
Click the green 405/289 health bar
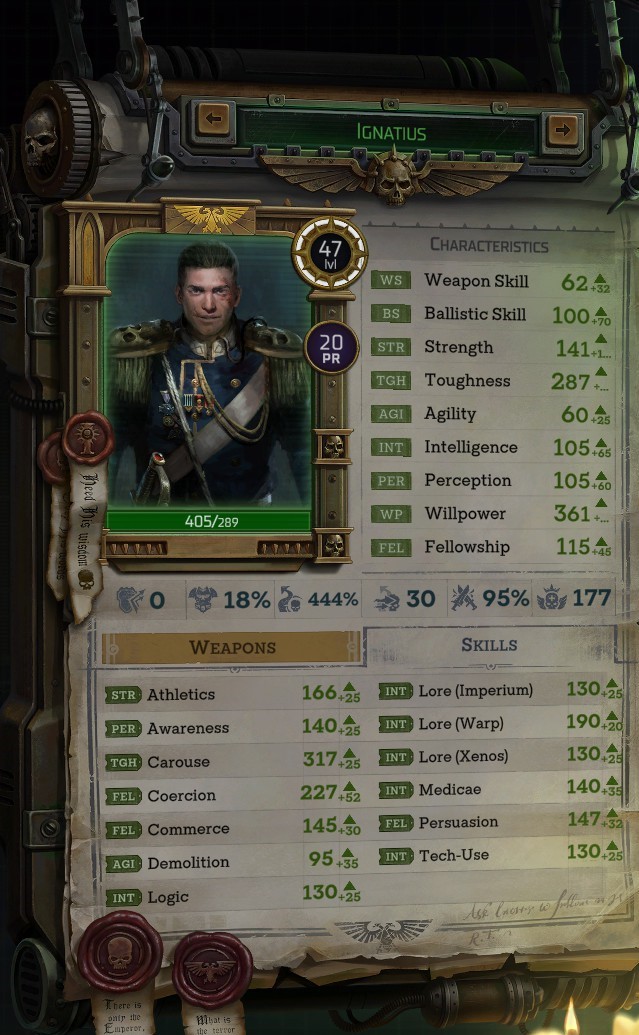point(209,521)
